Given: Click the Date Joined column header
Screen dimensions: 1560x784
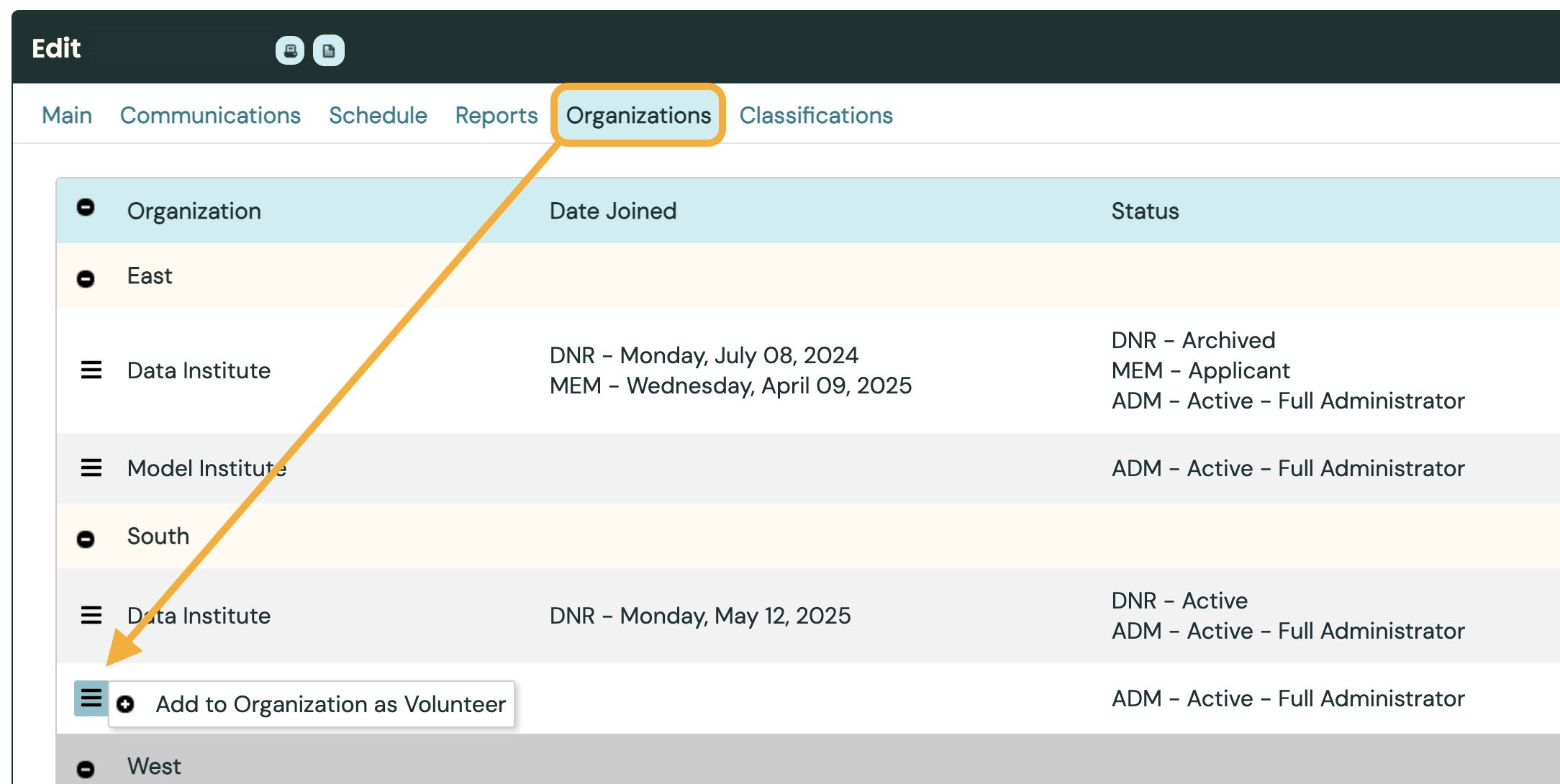Looking at the screenshot, I should pos(613,211).
